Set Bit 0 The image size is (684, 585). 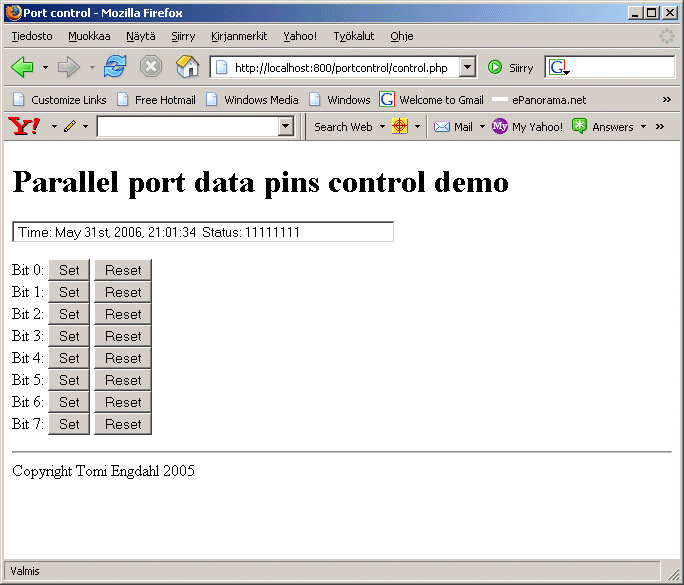[69, 270]
